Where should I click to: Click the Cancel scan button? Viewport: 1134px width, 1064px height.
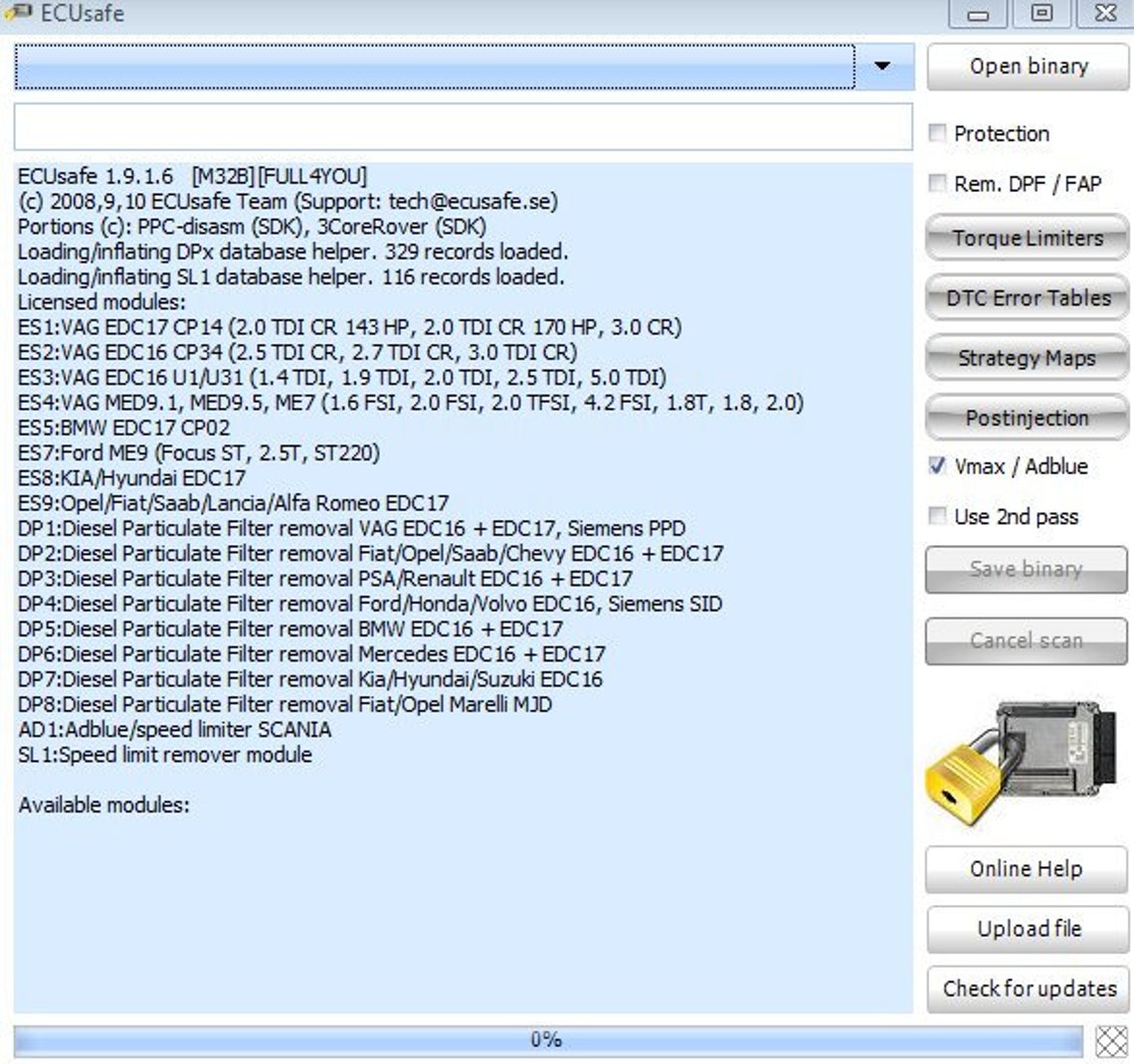(1026, 640)
